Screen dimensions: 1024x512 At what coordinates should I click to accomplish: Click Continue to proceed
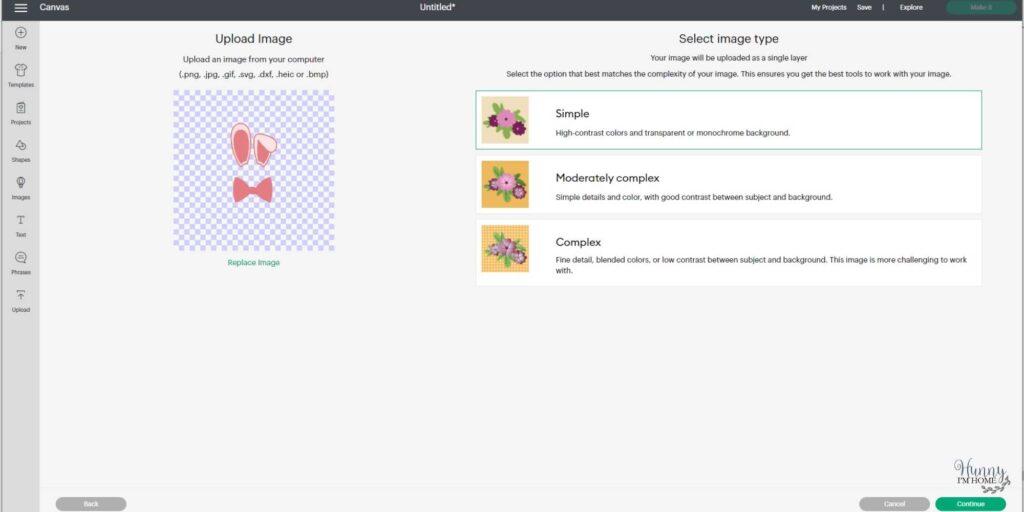tap(970, 504)
